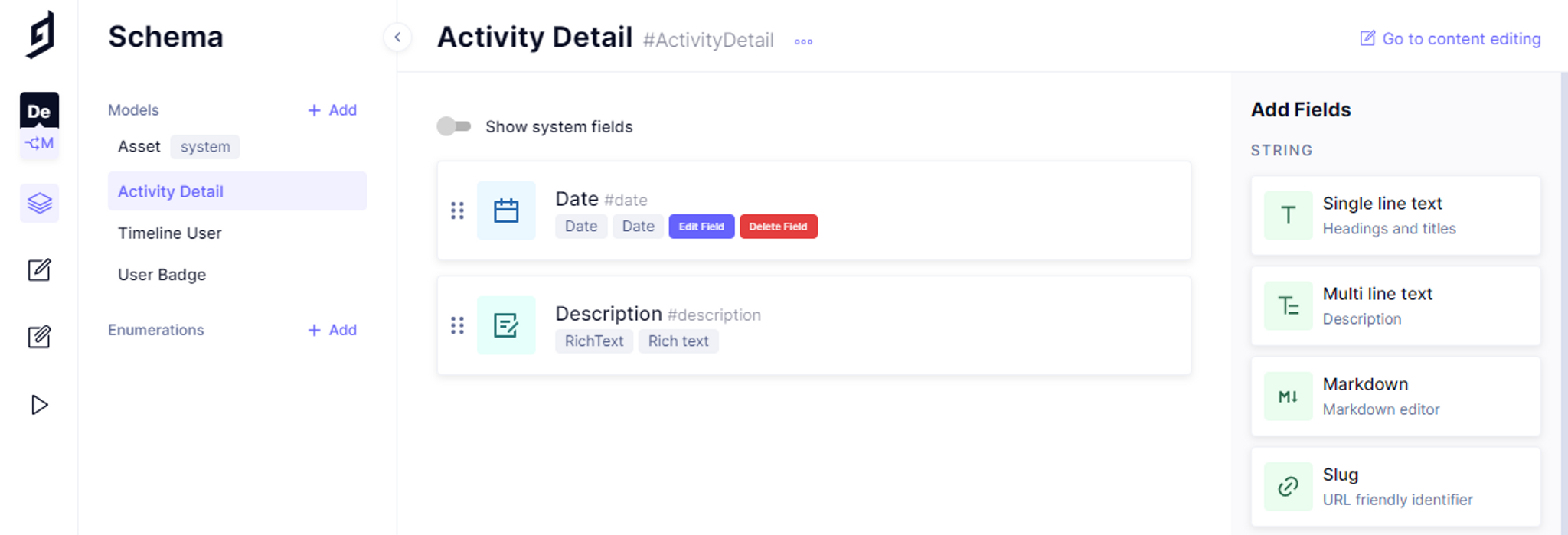Viewport: 1568px width, 535px height.
Task: Open the De project switcher
Action: (x=39, y=112)
